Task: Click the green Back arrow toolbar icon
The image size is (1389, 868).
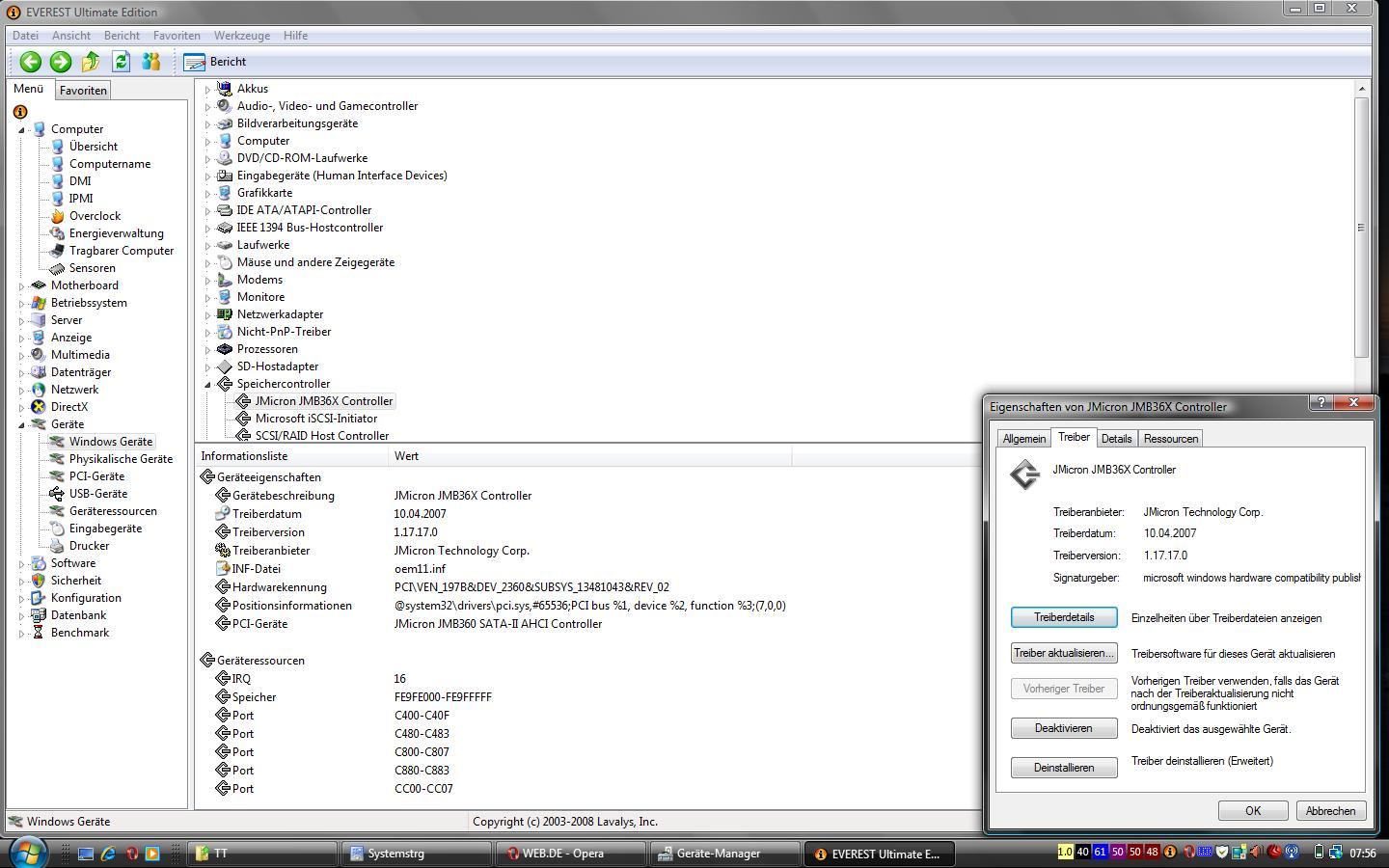Action: coord(31,62)
